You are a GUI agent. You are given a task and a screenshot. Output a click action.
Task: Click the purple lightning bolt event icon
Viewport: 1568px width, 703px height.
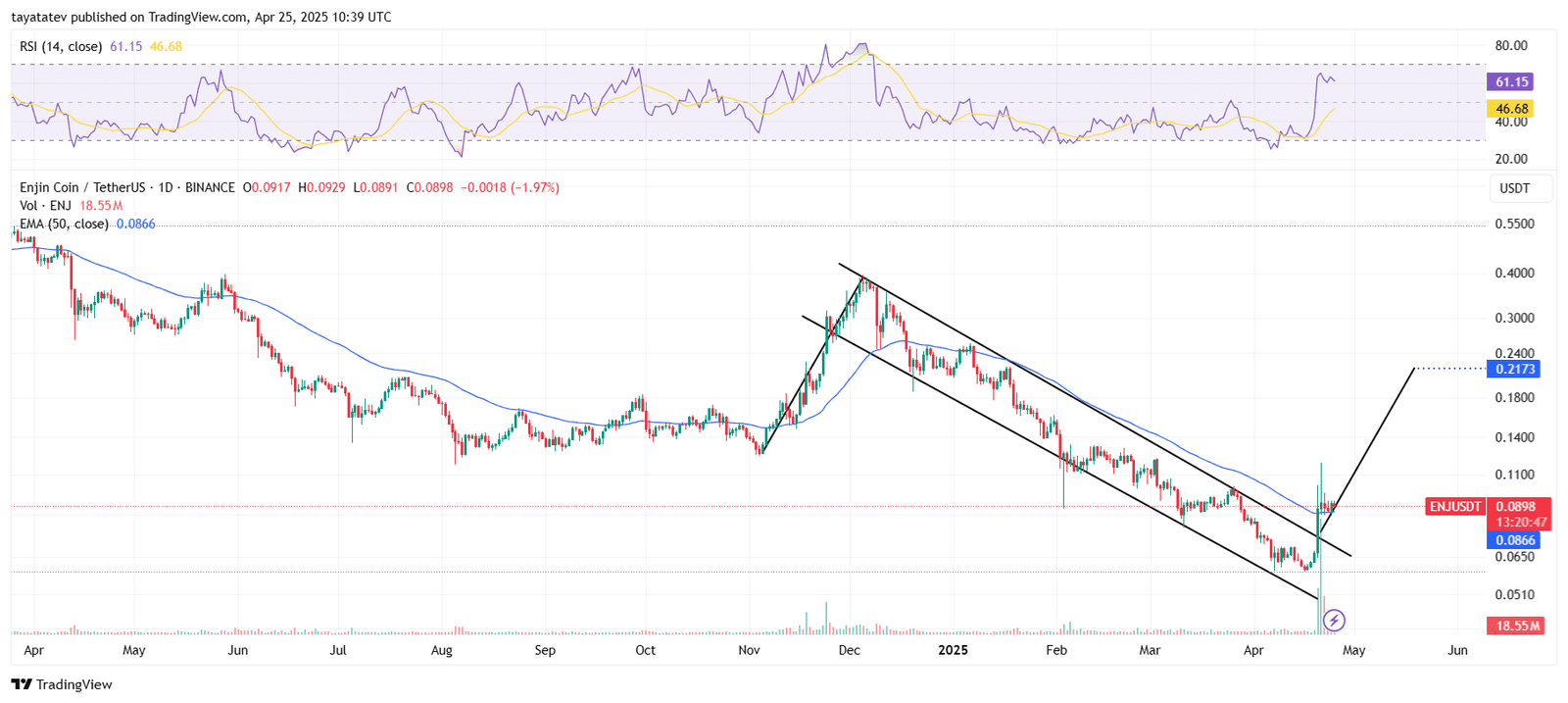[1334, 620]
